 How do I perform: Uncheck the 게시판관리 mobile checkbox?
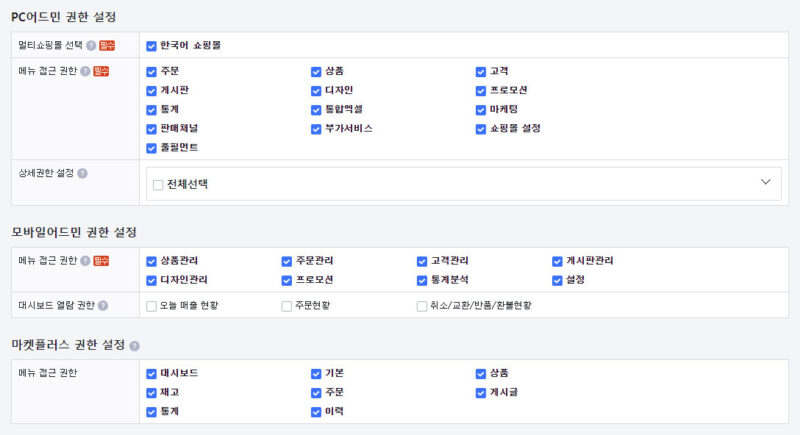(558, 261)
